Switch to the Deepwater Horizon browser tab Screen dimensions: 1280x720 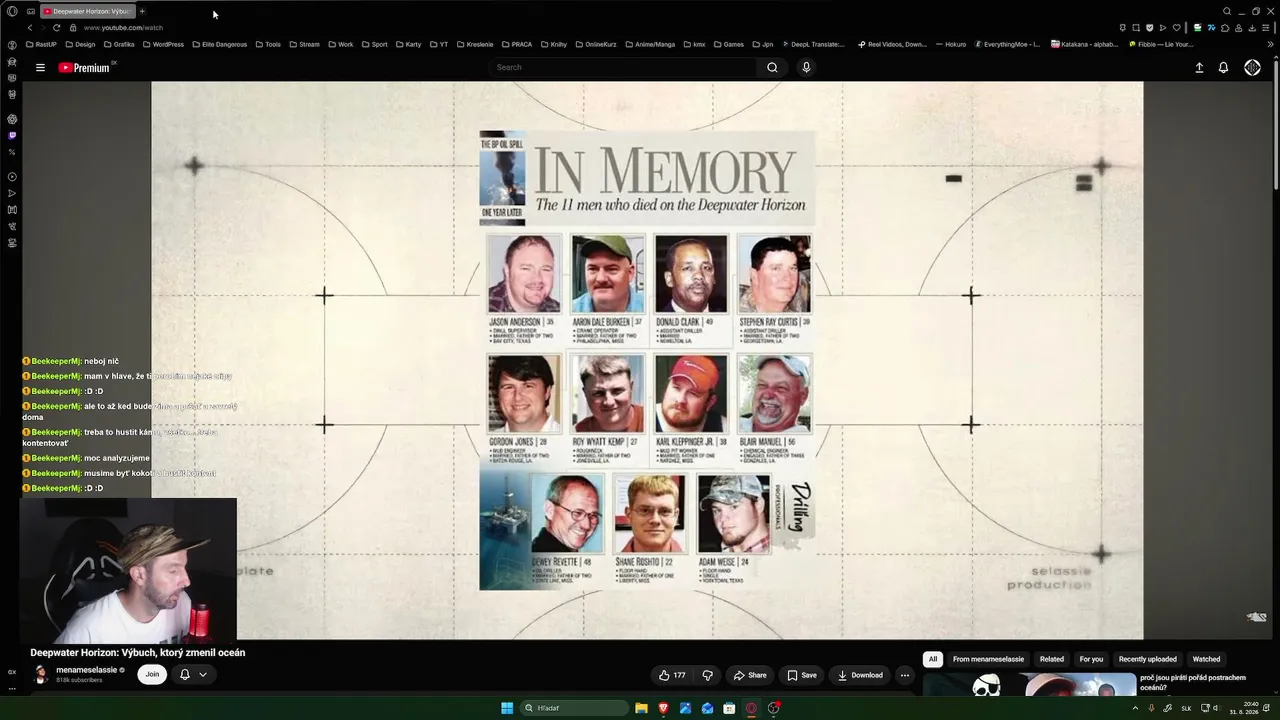pyautogui.click(x=86, y=11)
